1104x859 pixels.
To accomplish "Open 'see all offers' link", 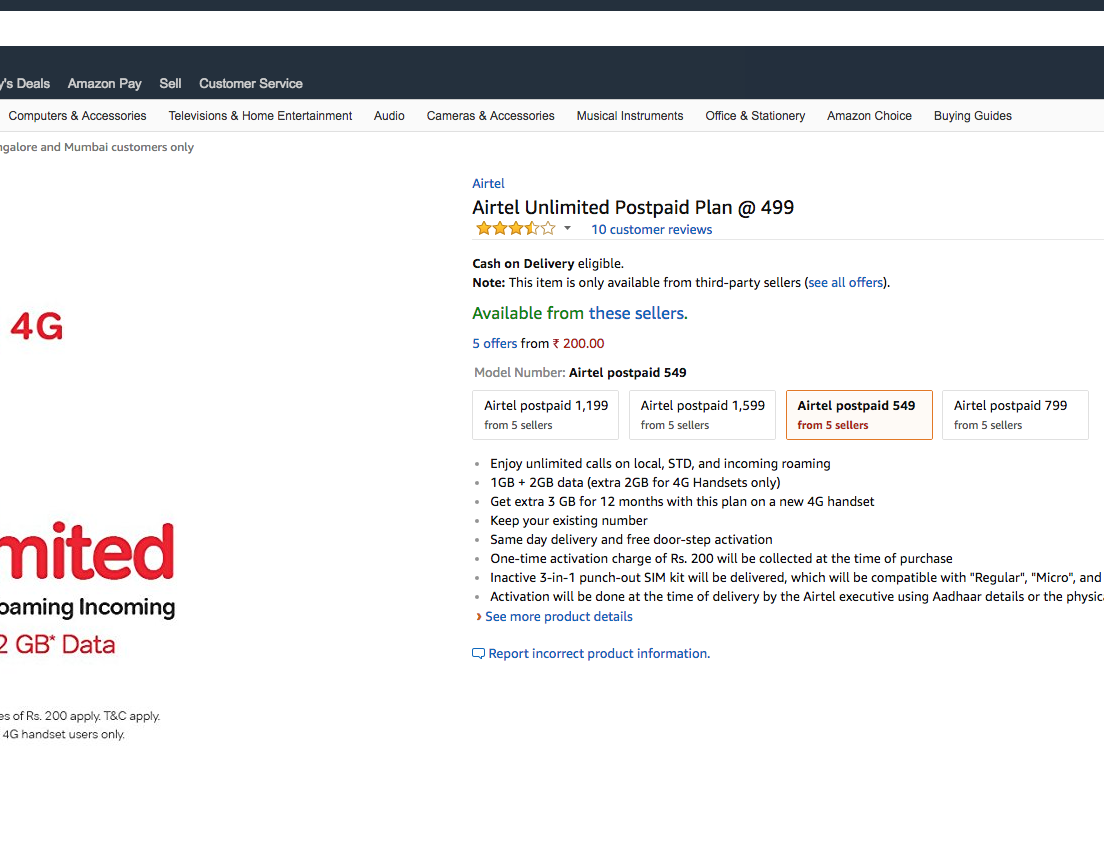I will point(846,283).
